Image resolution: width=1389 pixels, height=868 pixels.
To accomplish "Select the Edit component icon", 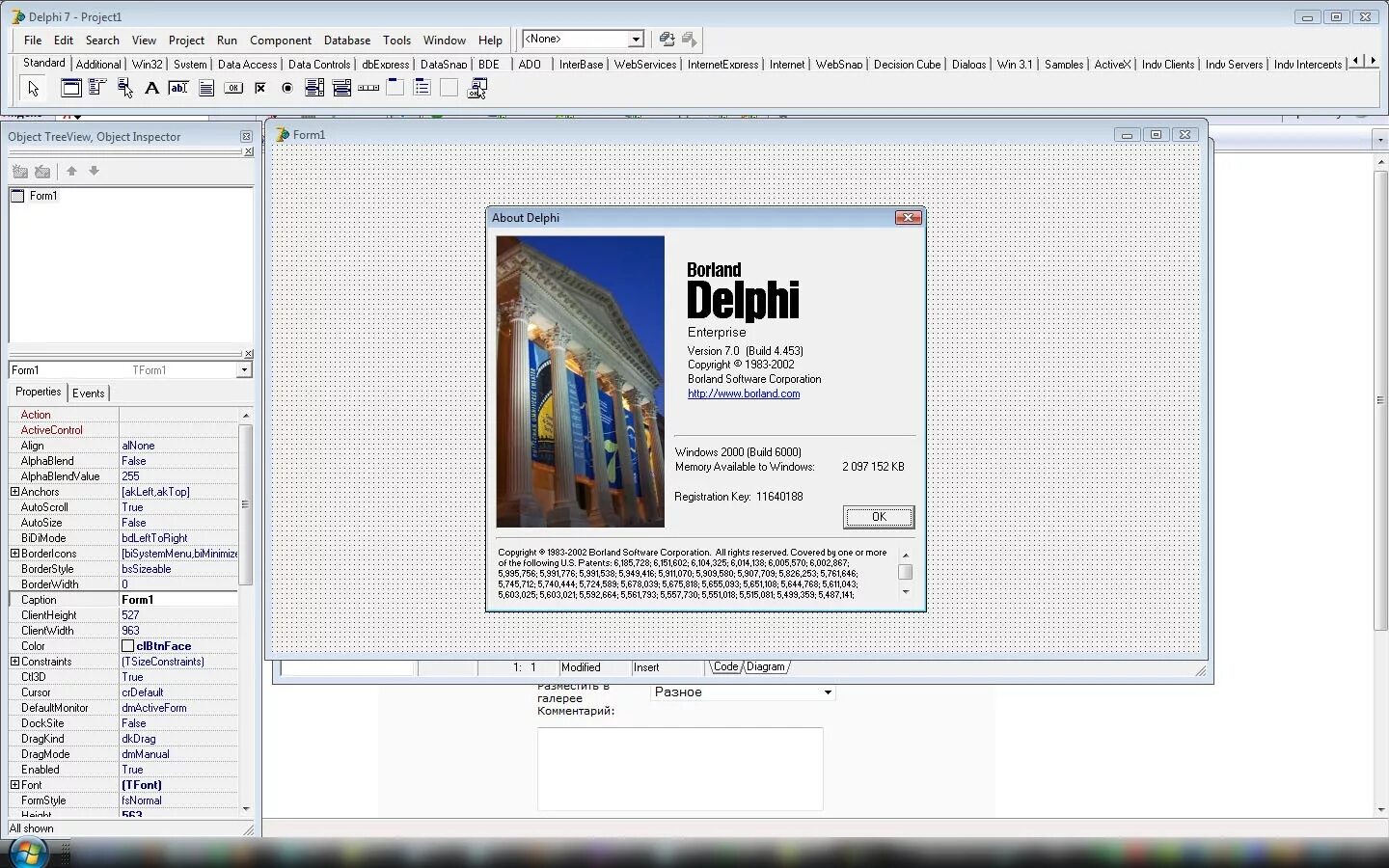I will click(178, 88).
